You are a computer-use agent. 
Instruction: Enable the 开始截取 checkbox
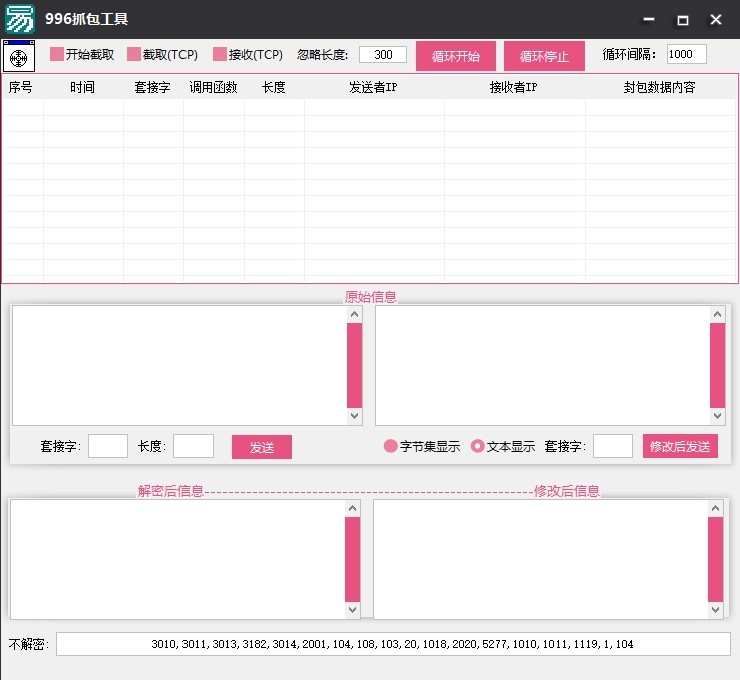(x=57, y=55)
